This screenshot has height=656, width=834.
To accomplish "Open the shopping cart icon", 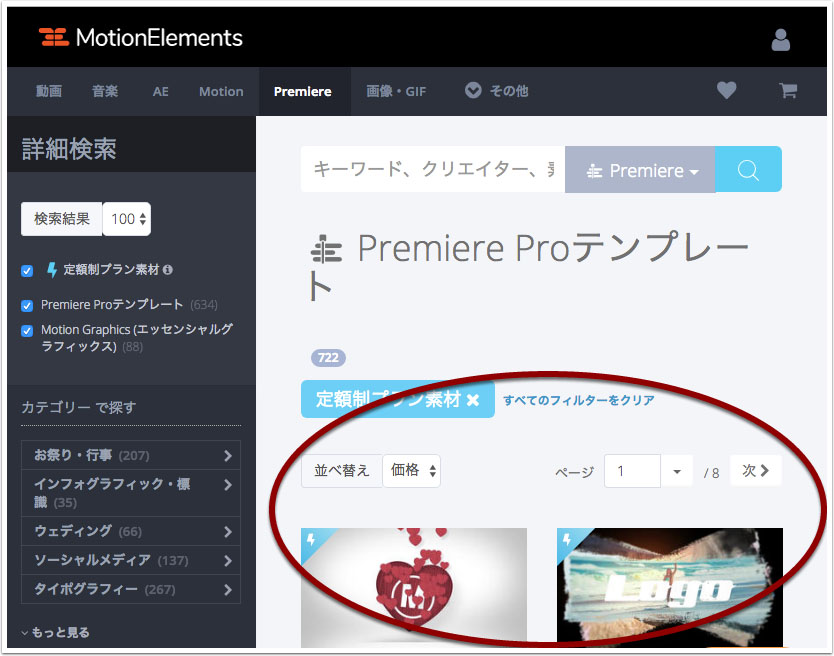I will click(788, 90).
